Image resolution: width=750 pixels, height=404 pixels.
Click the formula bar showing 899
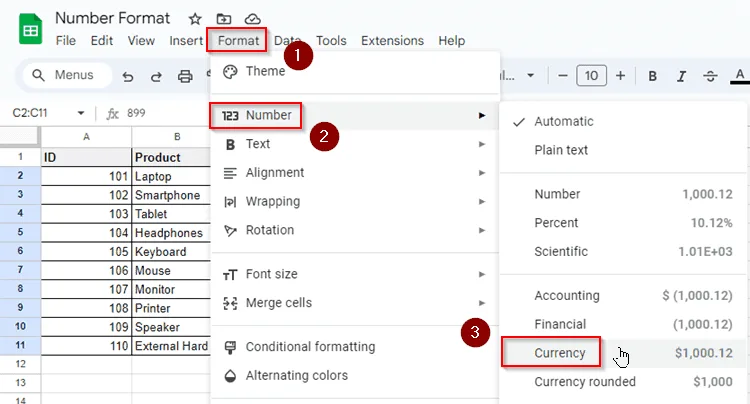[136, 113]
